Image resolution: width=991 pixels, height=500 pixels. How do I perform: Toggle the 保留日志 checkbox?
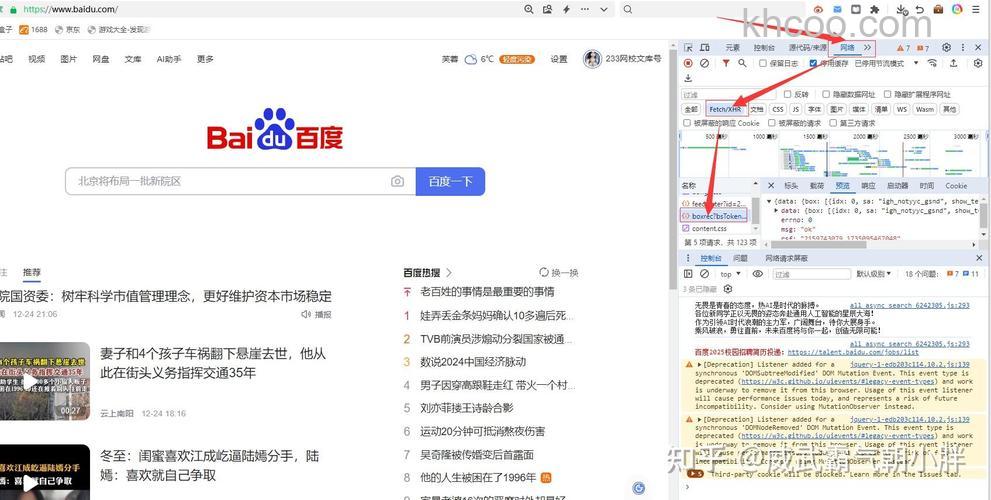coord(763,63)
